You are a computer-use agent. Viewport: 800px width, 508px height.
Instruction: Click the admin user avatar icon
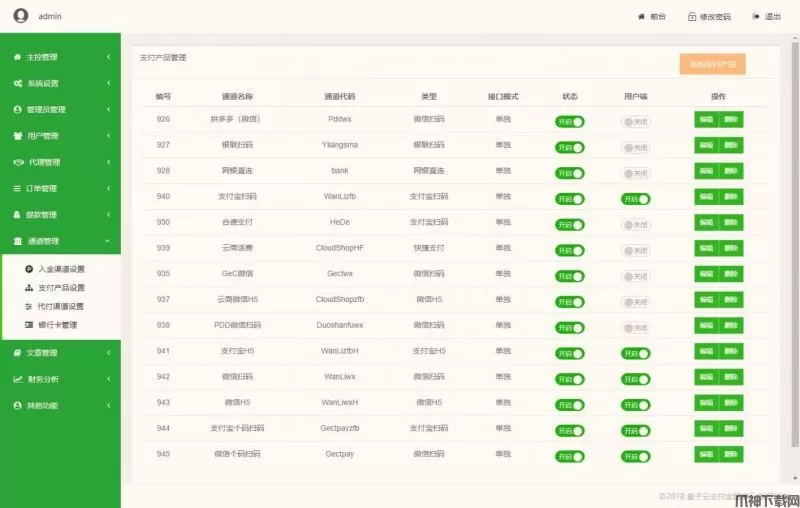20,16
